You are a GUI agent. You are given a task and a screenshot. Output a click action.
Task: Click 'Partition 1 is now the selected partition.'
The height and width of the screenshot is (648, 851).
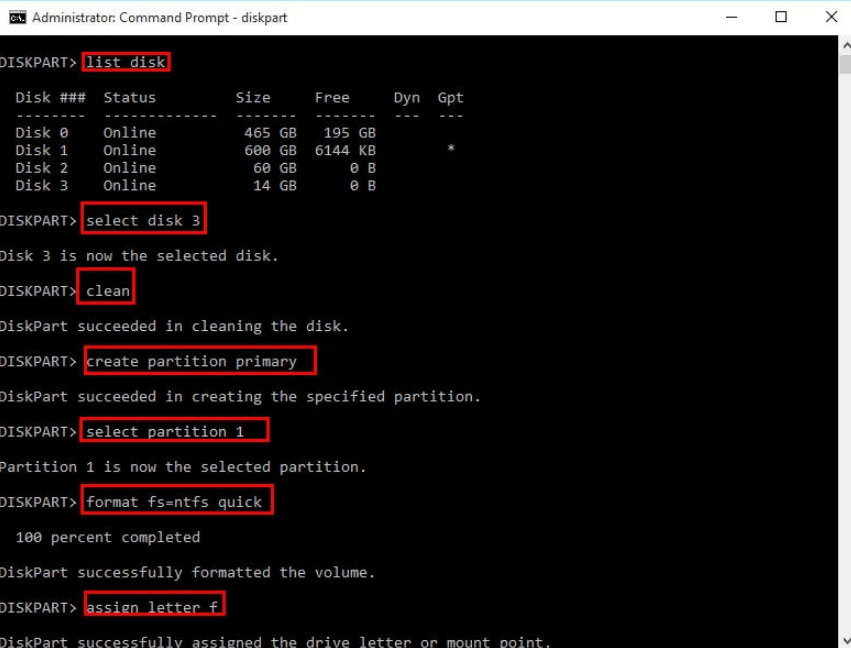click(183, 467)
